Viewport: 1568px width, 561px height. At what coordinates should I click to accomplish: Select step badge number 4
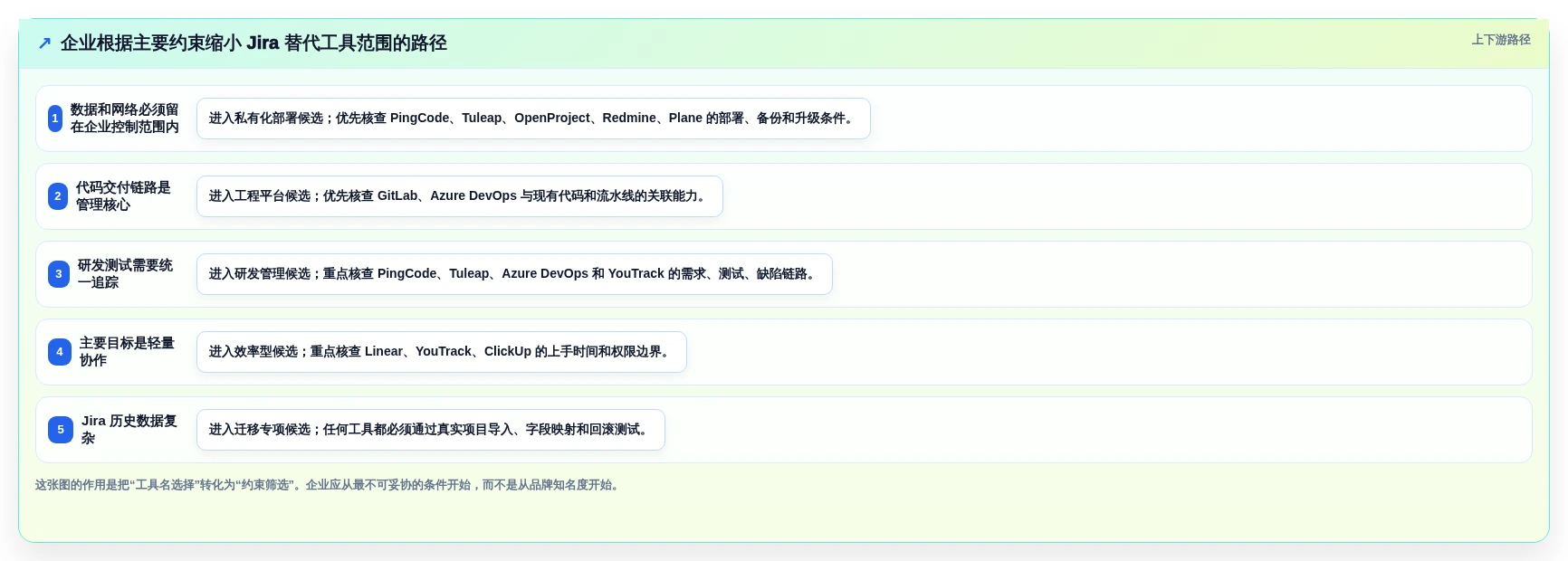[60, 352]
